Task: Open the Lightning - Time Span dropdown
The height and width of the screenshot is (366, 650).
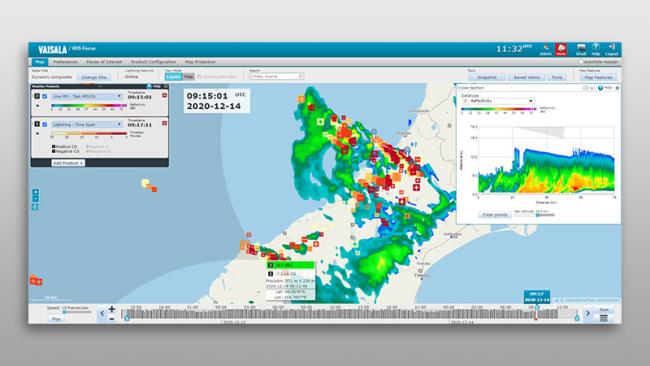Action: click(x=87, y=124)
